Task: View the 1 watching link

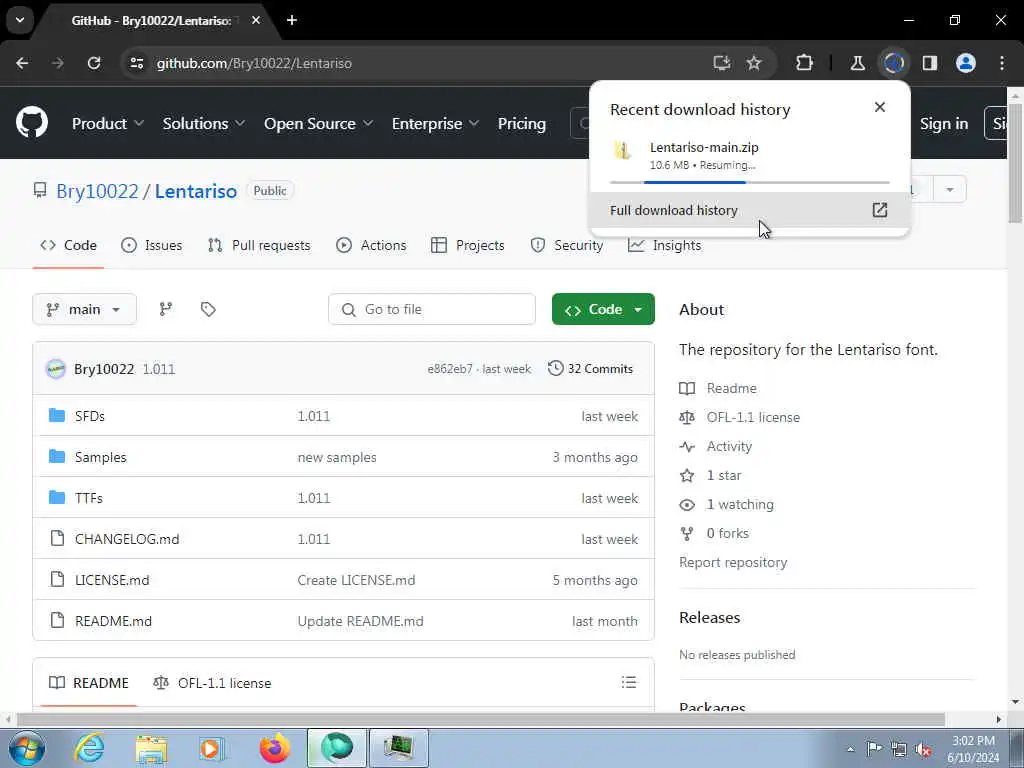Action: click(x=726, y=504)
